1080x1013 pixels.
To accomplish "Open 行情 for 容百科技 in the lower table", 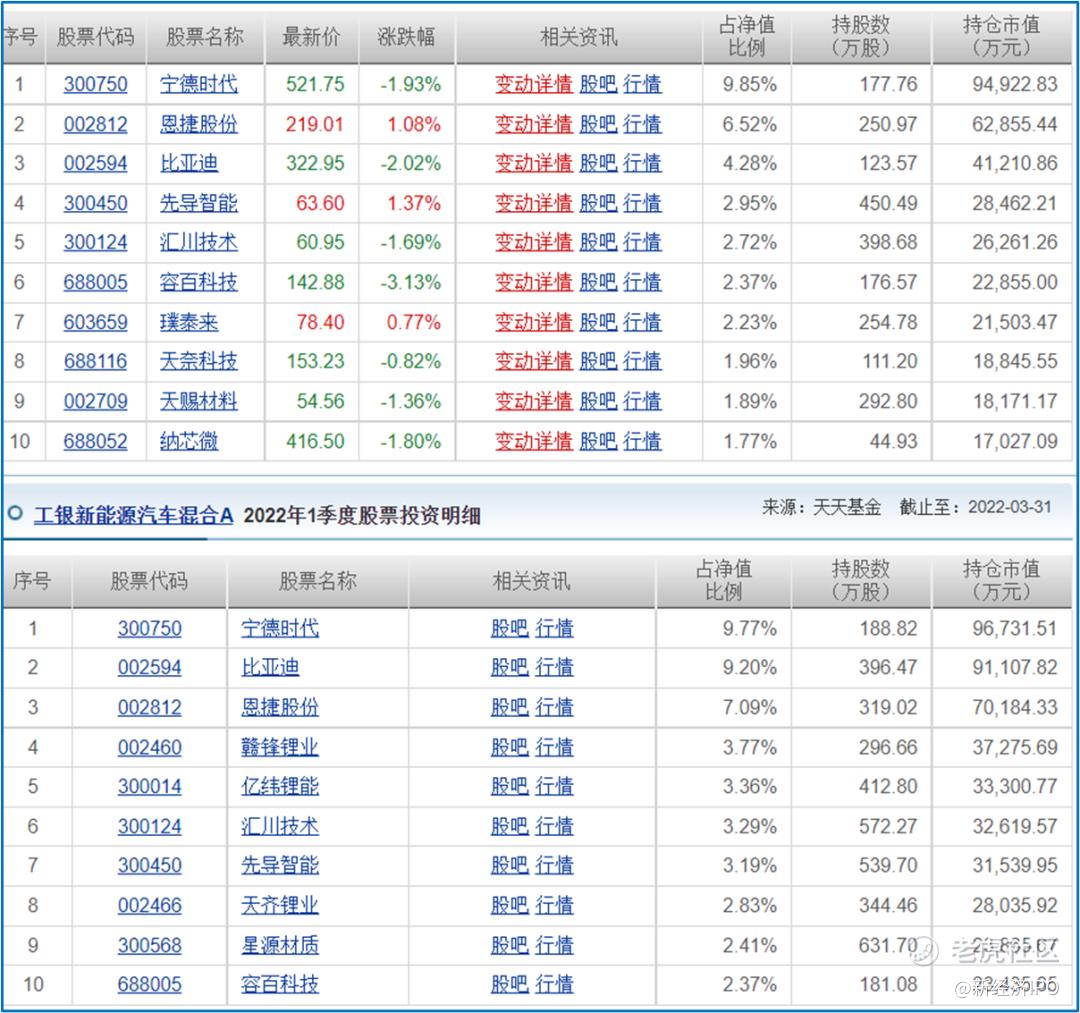I will coord(554,985).
